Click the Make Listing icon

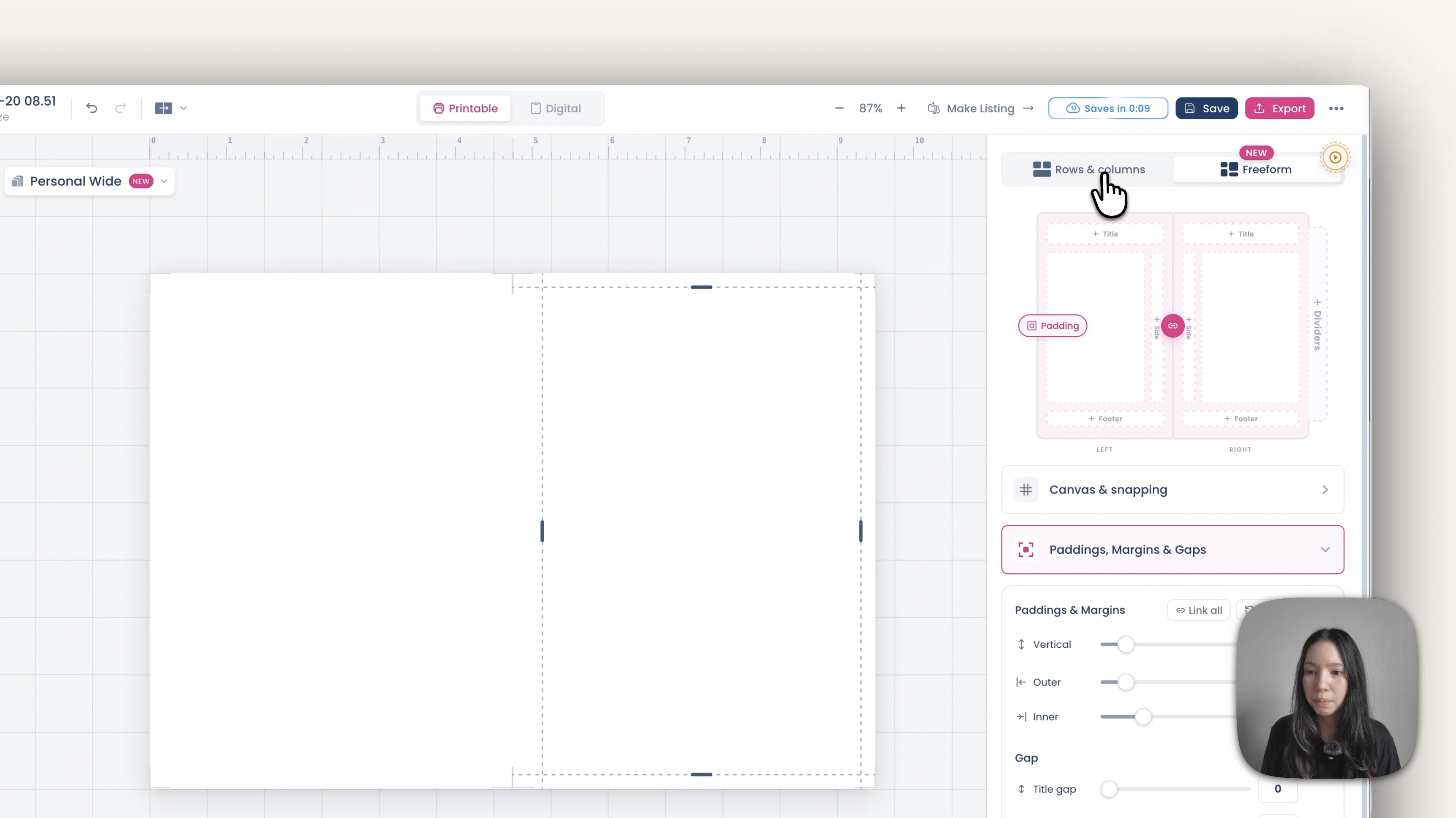[x=934, y=109]
